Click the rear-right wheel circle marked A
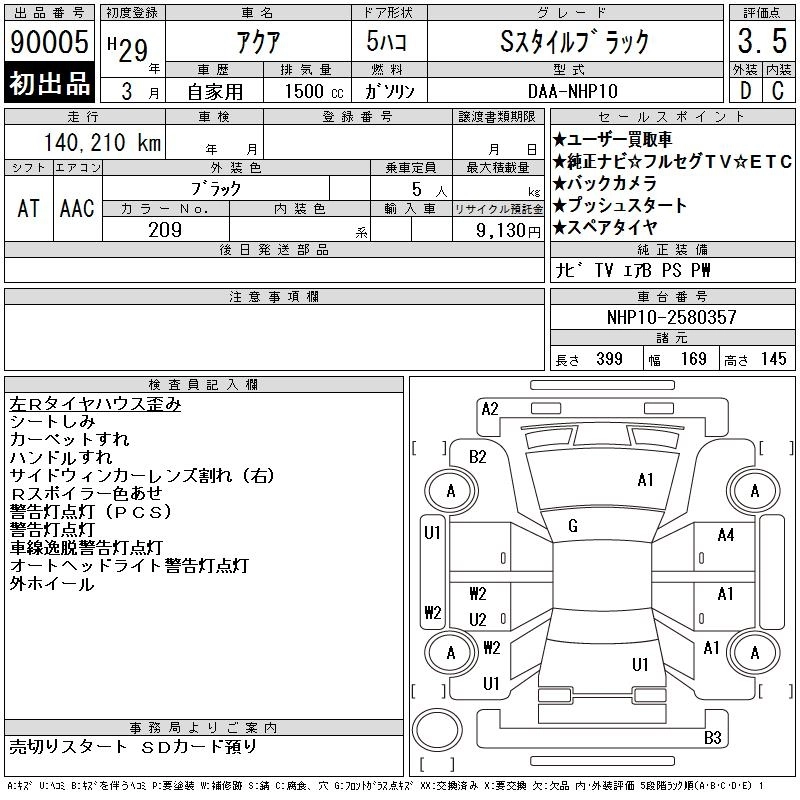800x800 pixels. coord(754,652)
